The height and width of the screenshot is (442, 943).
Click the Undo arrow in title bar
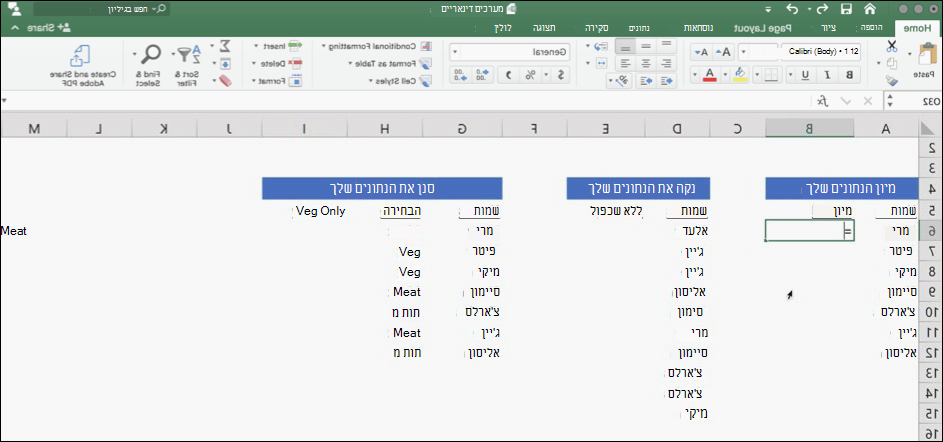click(794, 8)
